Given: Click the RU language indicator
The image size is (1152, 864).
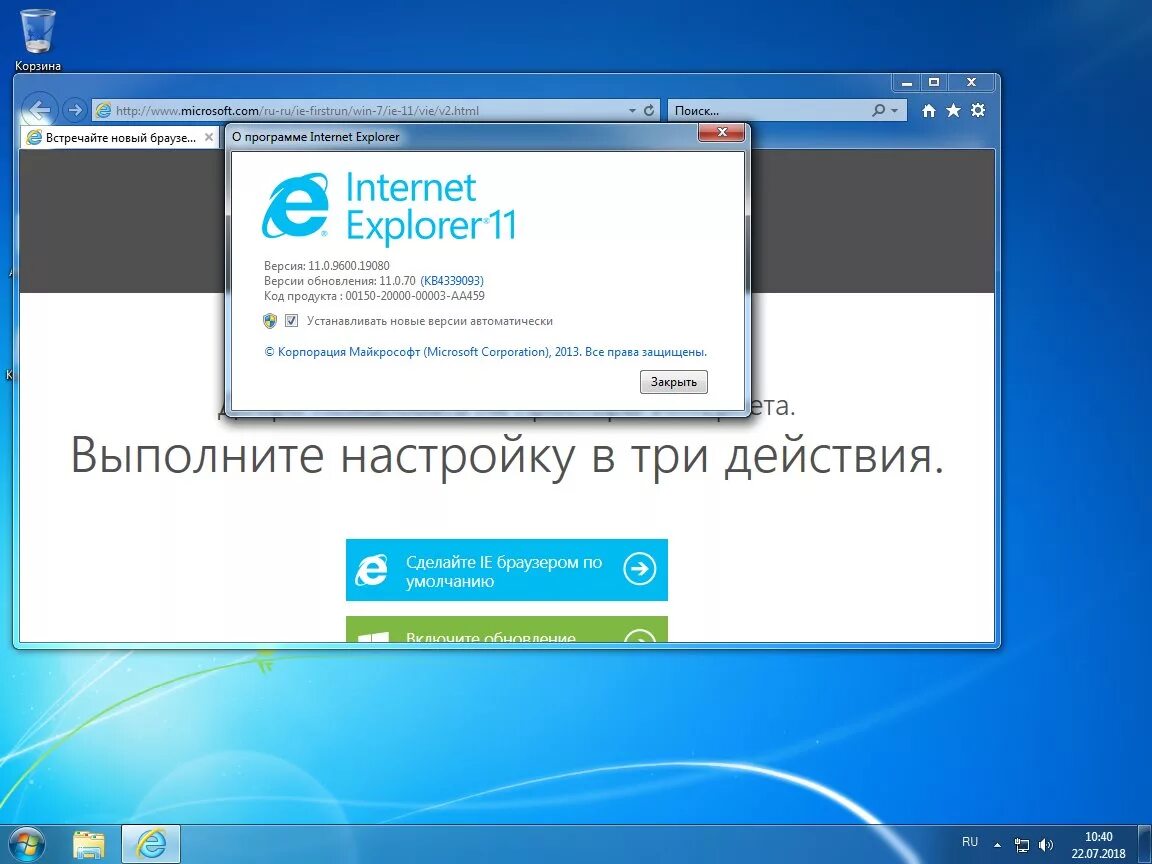Looking at the screenshot, I should pyautogui.click(x=970, y=842).
